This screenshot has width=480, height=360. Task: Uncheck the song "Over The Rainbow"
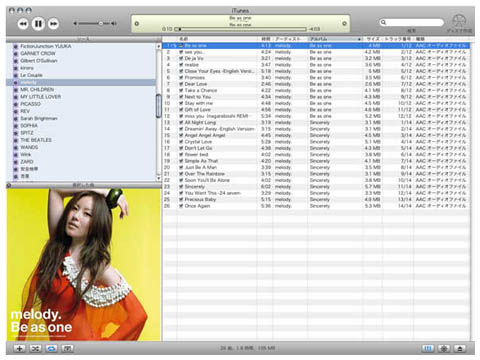(181, 174)
